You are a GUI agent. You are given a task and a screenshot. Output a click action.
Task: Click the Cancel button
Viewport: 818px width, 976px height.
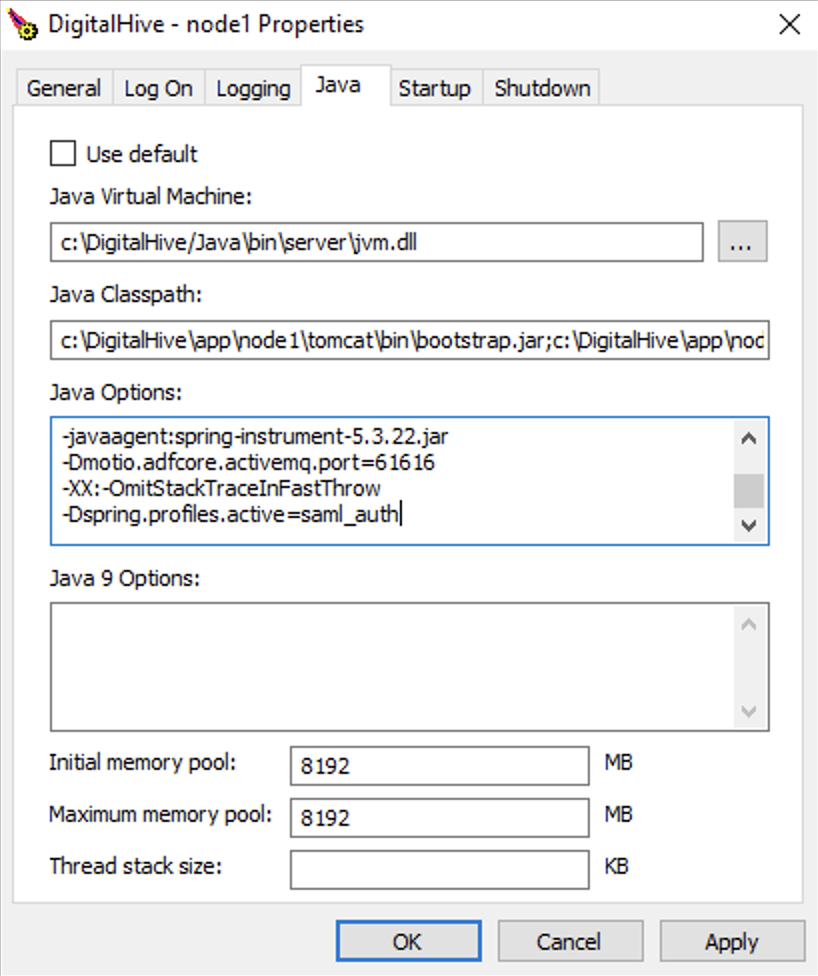tap(568, 942)
